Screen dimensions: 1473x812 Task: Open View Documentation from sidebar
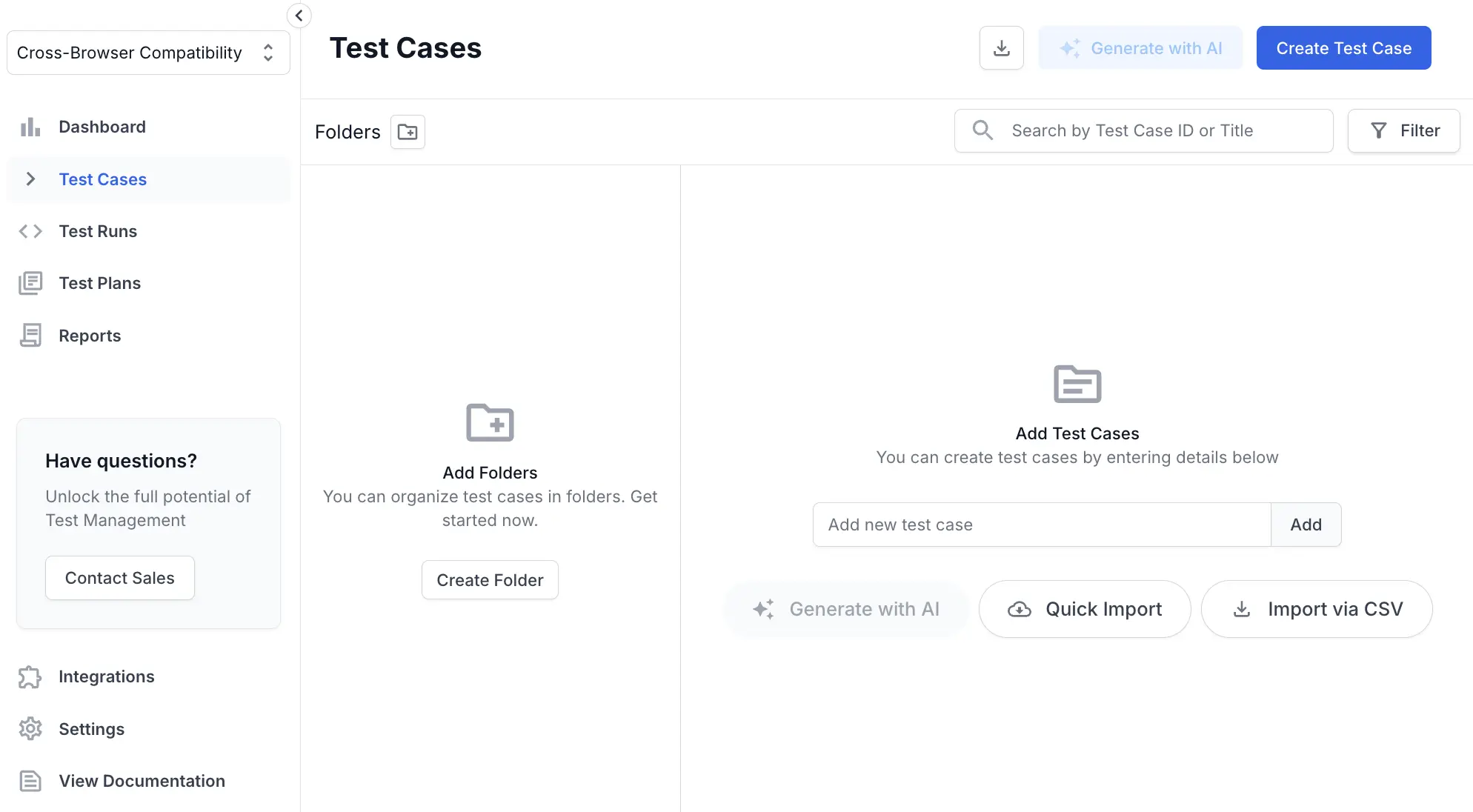pos(142,781)
